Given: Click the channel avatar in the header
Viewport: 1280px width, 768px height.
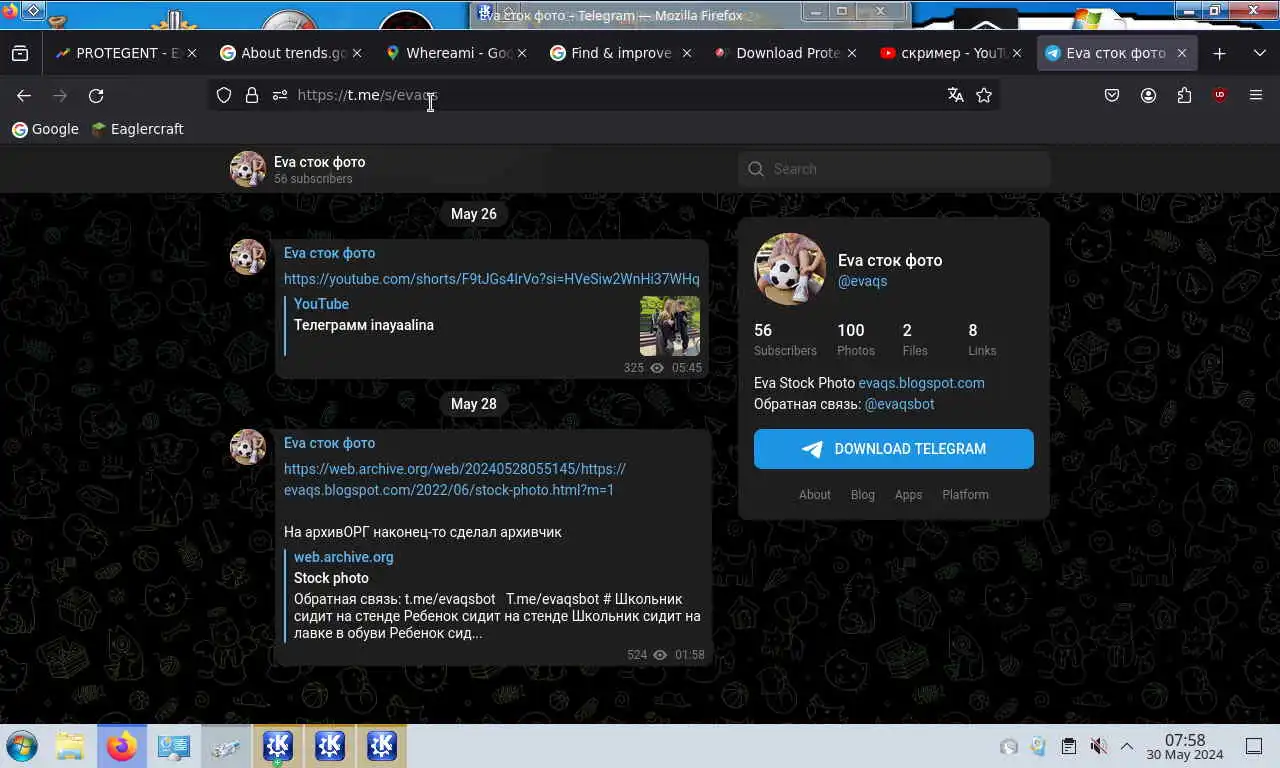Looking at the screenshot, I should click(x=248, y=169).
